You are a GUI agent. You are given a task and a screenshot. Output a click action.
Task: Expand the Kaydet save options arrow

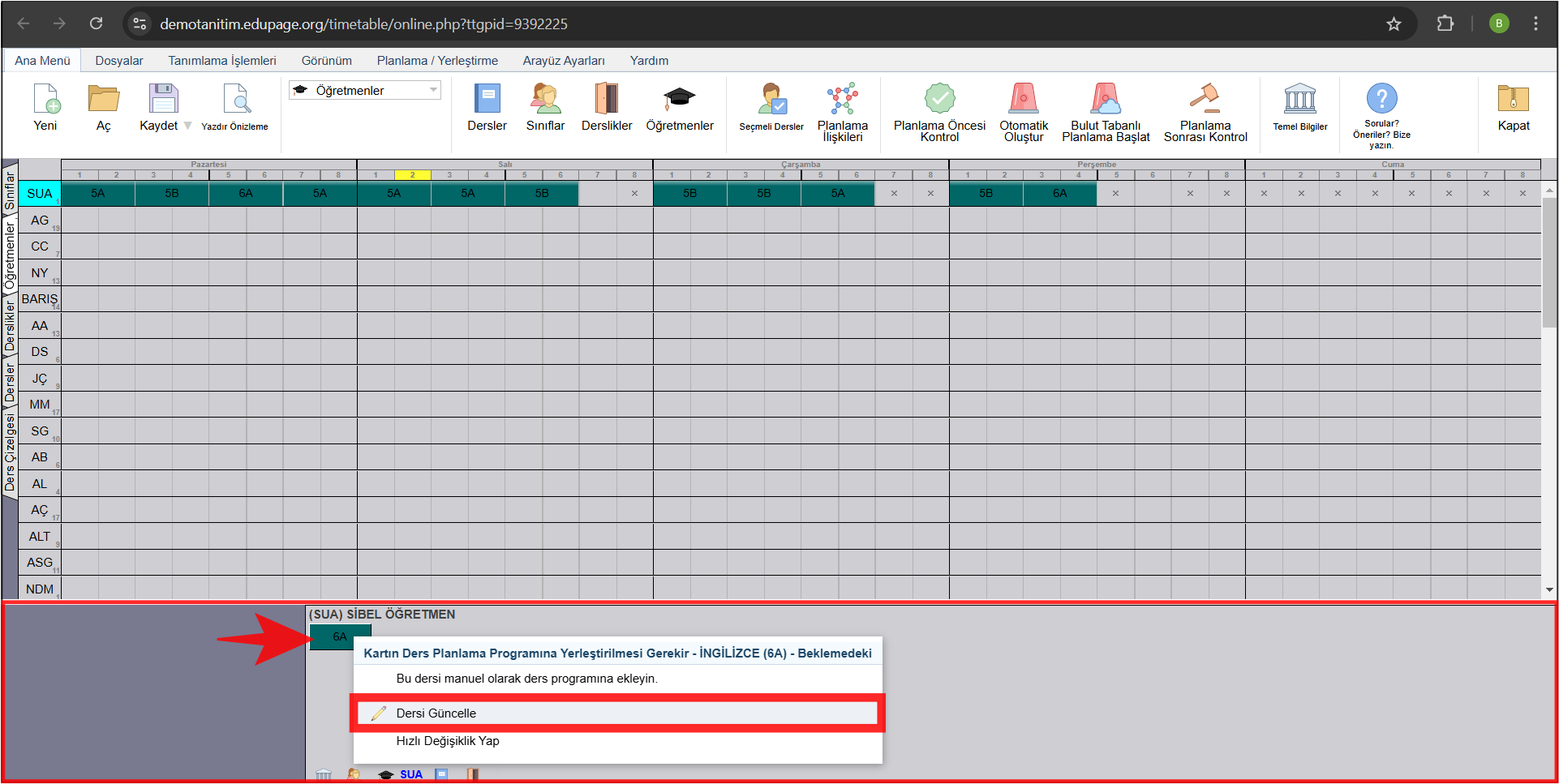tap(187, 126)
